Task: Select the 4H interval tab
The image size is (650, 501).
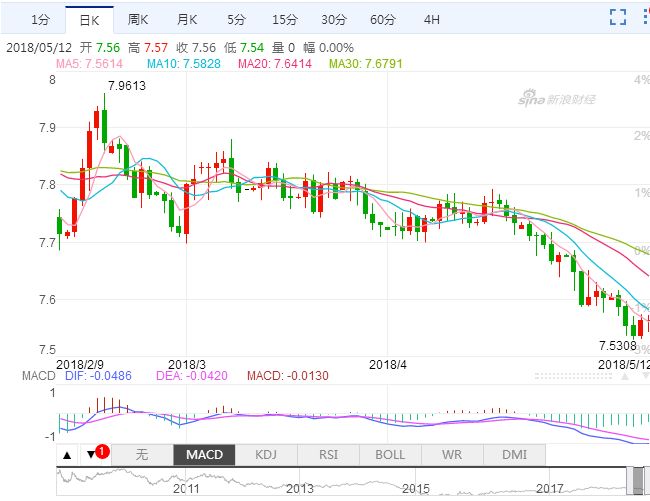Action: [x=432, y=20]
